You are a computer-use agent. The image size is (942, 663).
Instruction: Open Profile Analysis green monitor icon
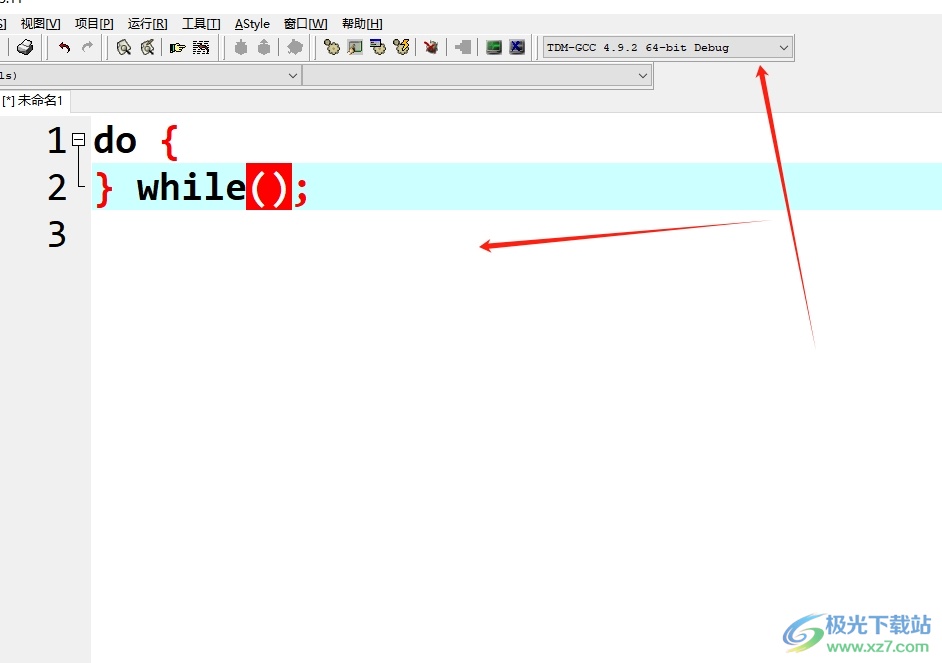click(x=494, y=47)
